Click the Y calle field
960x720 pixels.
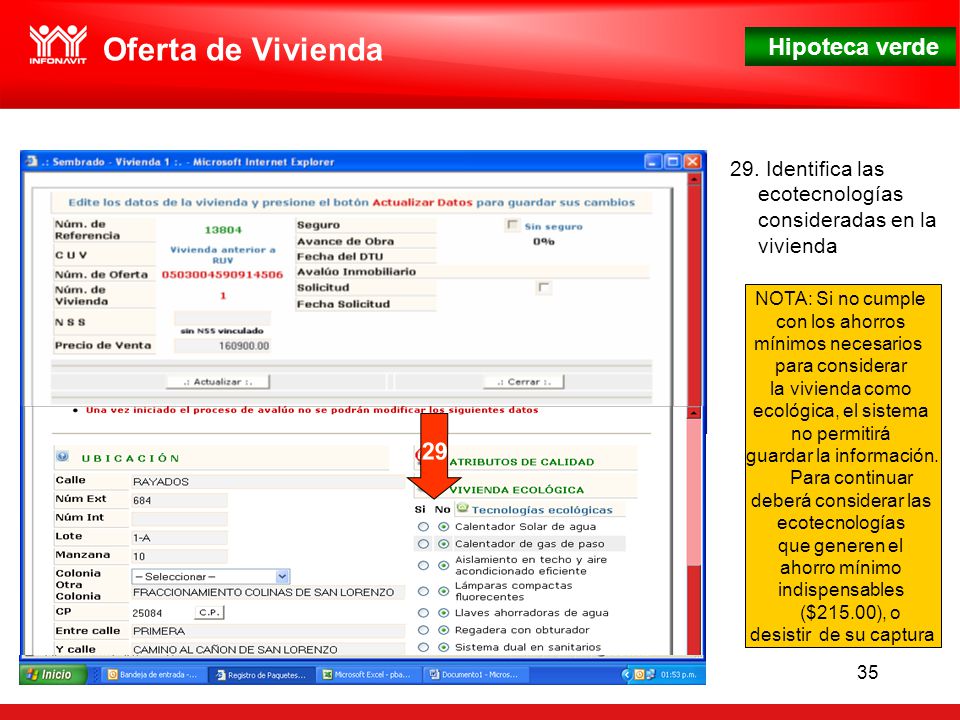coord(268,649)
